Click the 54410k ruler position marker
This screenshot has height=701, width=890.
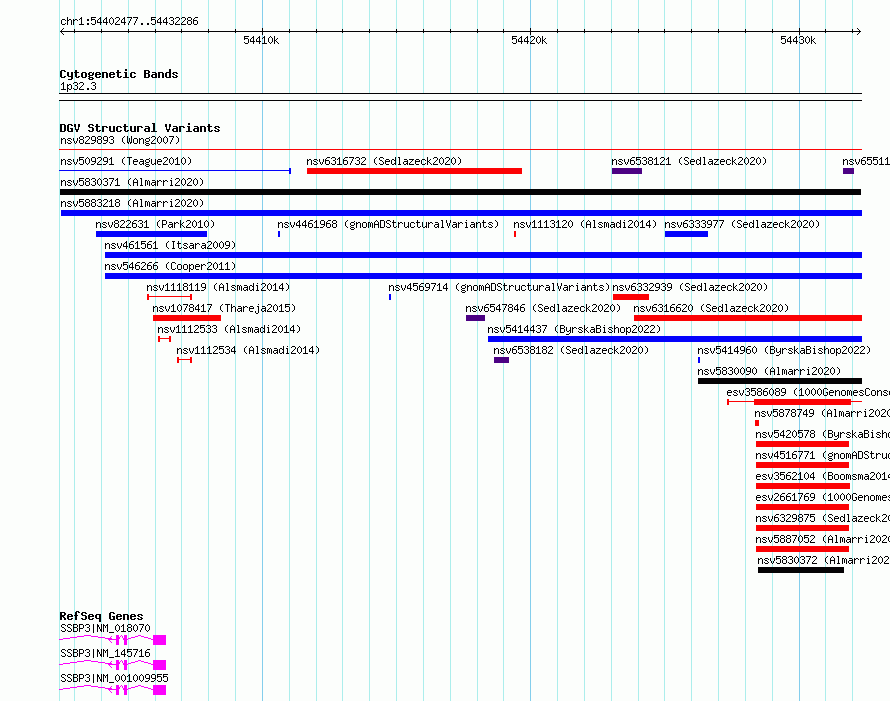pos(261,40)
